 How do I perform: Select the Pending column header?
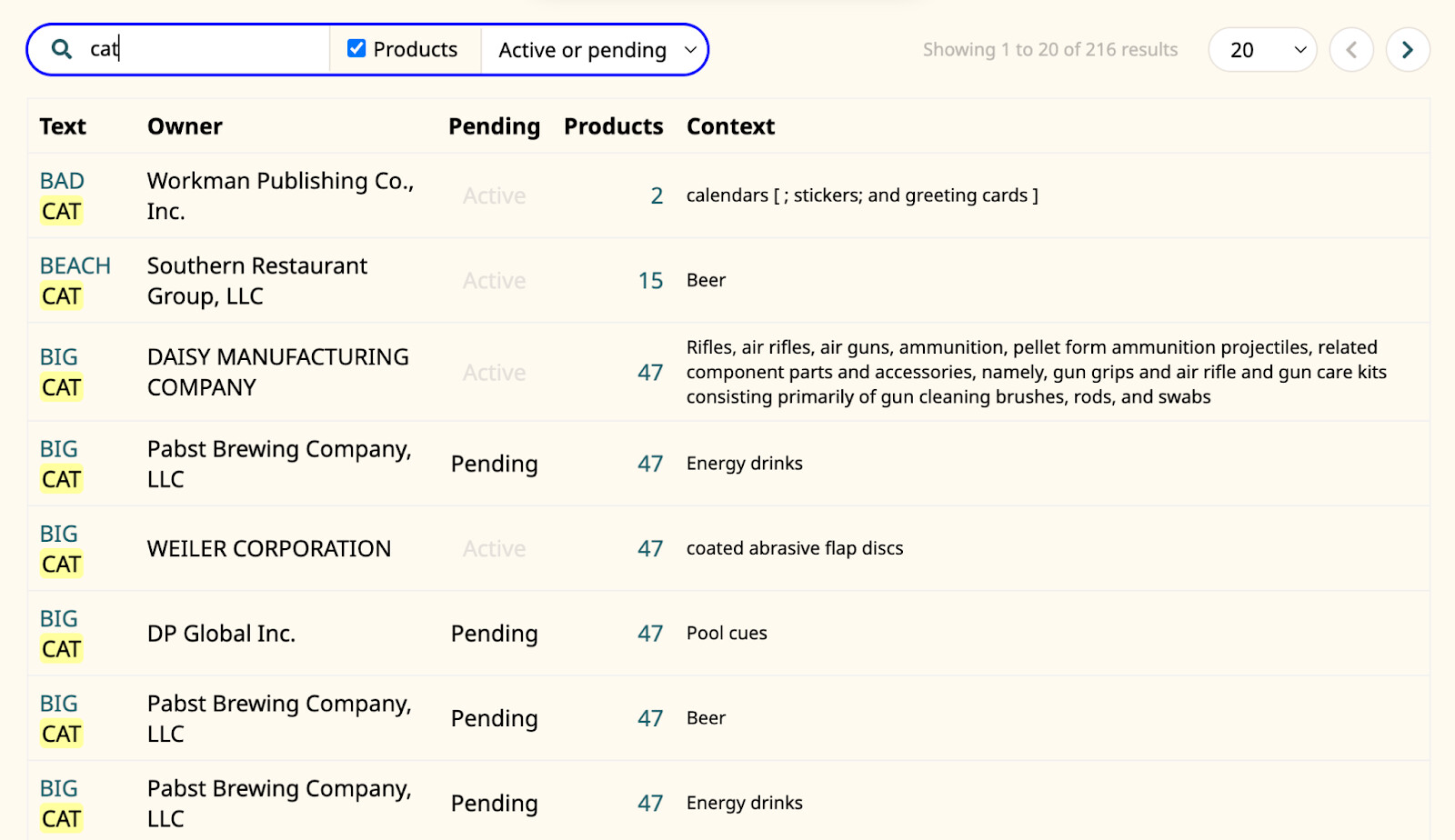494,126
